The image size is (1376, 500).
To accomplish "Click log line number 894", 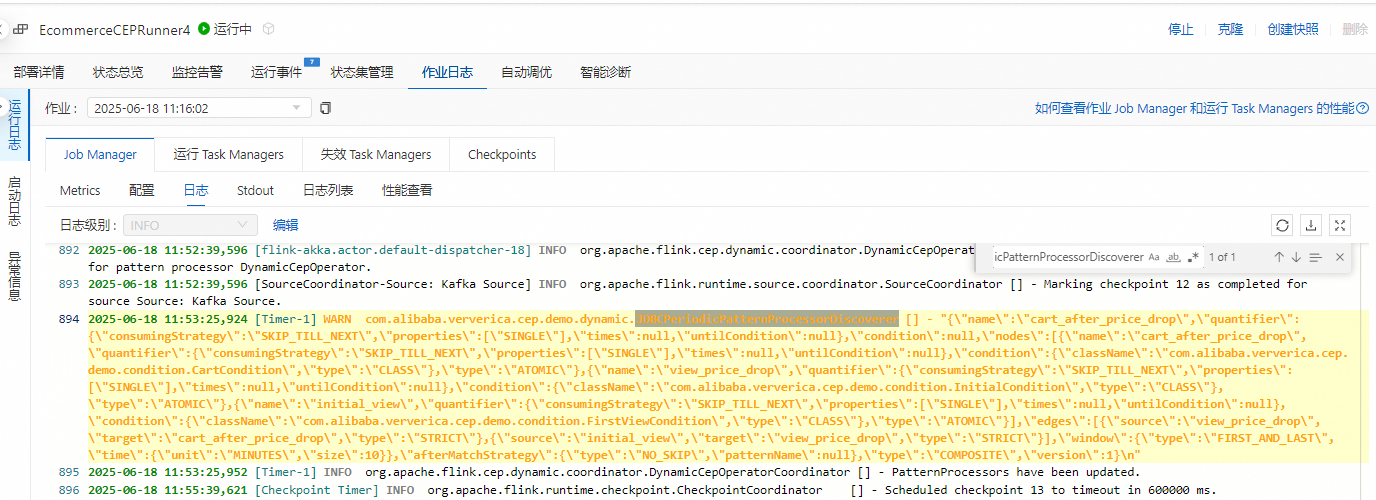I will pyautogui.click(x=68, y=319).
